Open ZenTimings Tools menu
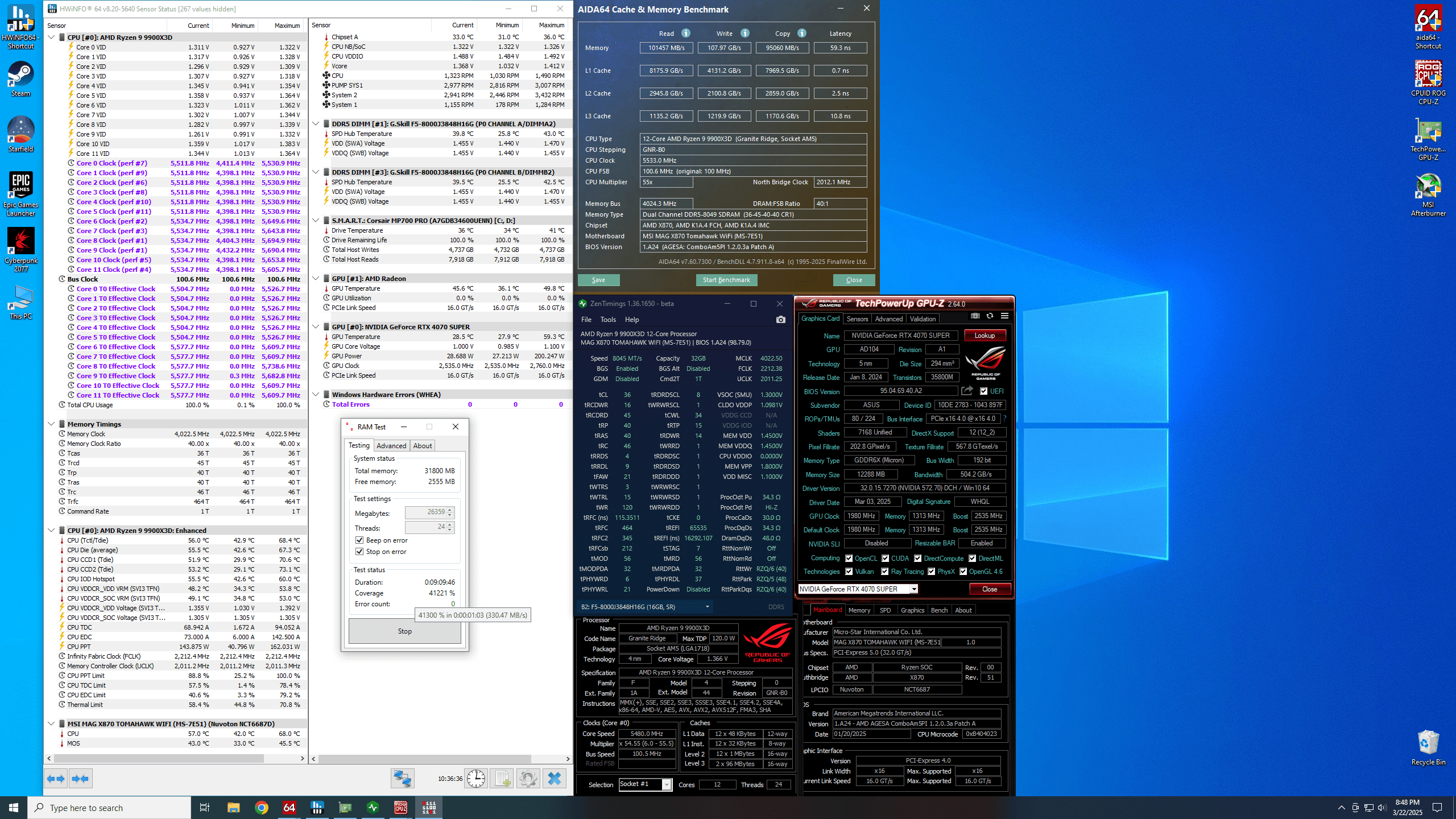Viewport: 1456px width, 819px height. [608, 320]
